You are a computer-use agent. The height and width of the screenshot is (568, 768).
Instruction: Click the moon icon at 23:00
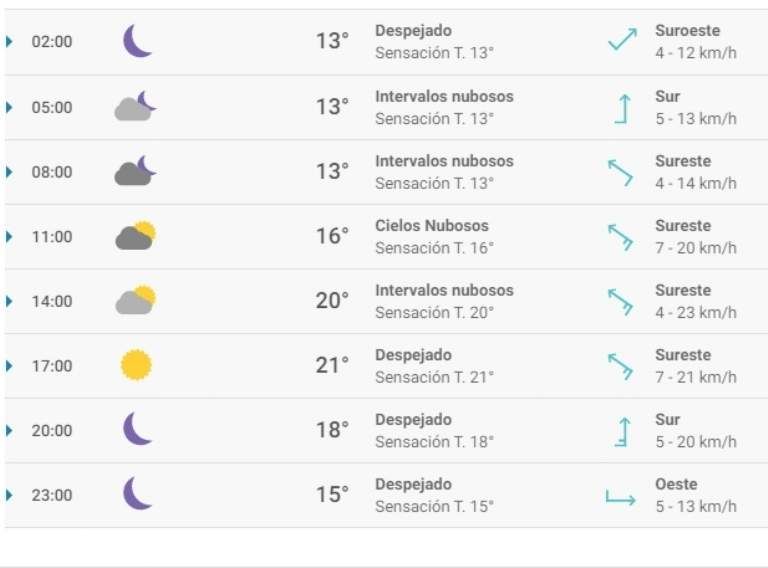tap(137, 494)
